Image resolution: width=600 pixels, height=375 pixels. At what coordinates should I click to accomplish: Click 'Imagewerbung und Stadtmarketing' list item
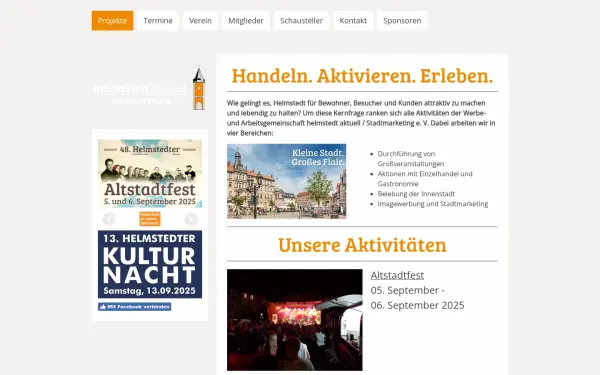pos(433,204)
